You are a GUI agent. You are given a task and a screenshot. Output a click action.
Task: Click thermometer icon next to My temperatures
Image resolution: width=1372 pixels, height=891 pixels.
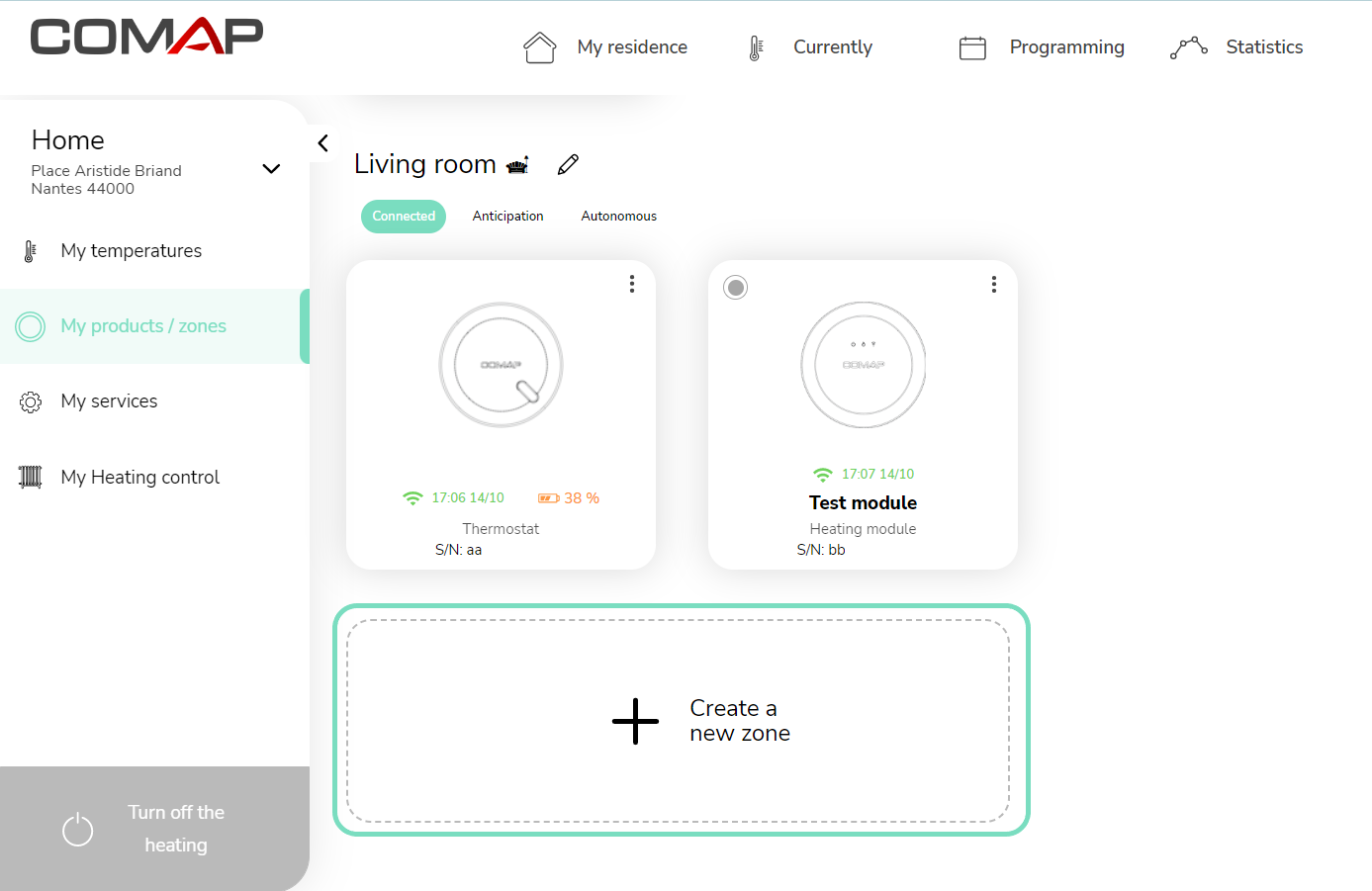(x=30, y=251)
